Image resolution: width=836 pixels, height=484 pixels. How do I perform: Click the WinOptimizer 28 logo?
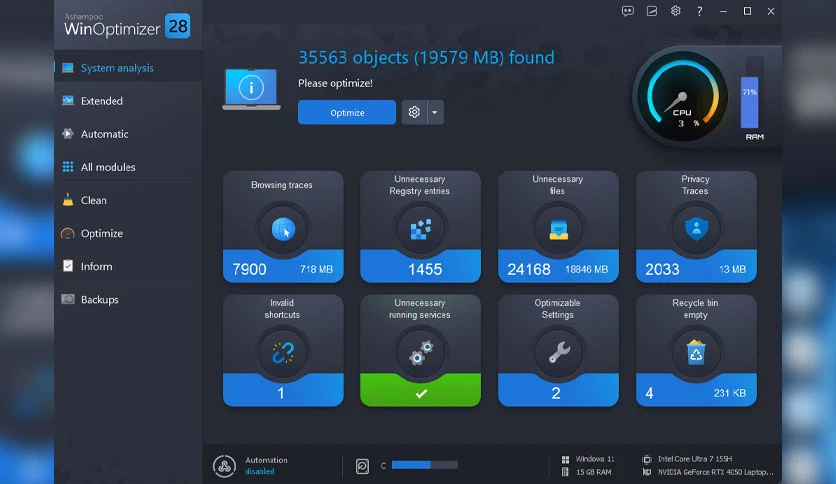coord(127,25)
